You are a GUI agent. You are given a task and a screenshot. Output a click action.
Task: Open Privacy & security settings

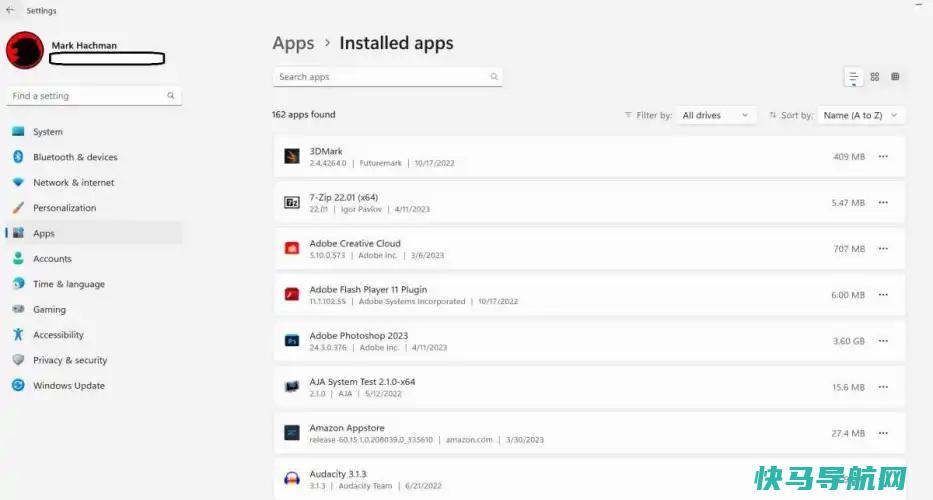93,360
